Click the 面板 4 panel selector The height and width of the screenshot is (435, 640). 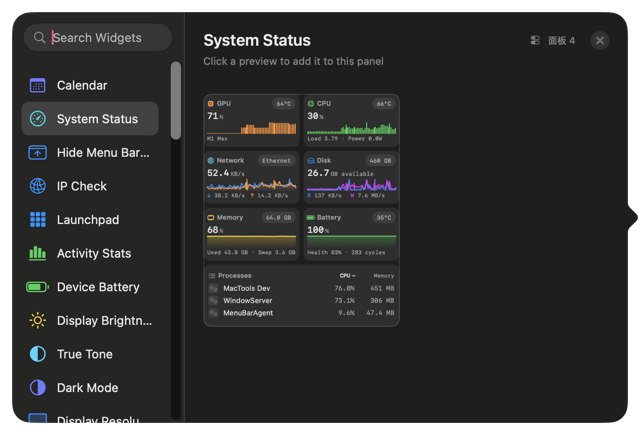(561, 40)
